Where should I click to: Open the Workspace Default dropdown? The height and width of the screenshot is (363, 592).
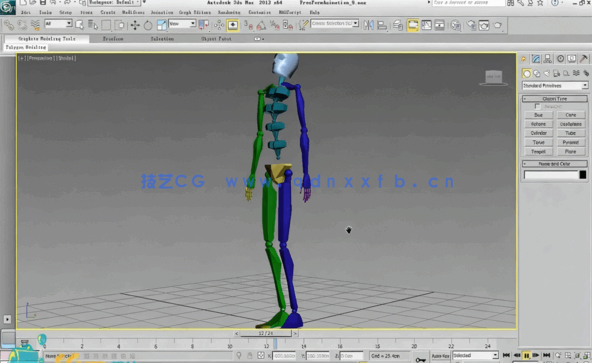coord(114,3)
